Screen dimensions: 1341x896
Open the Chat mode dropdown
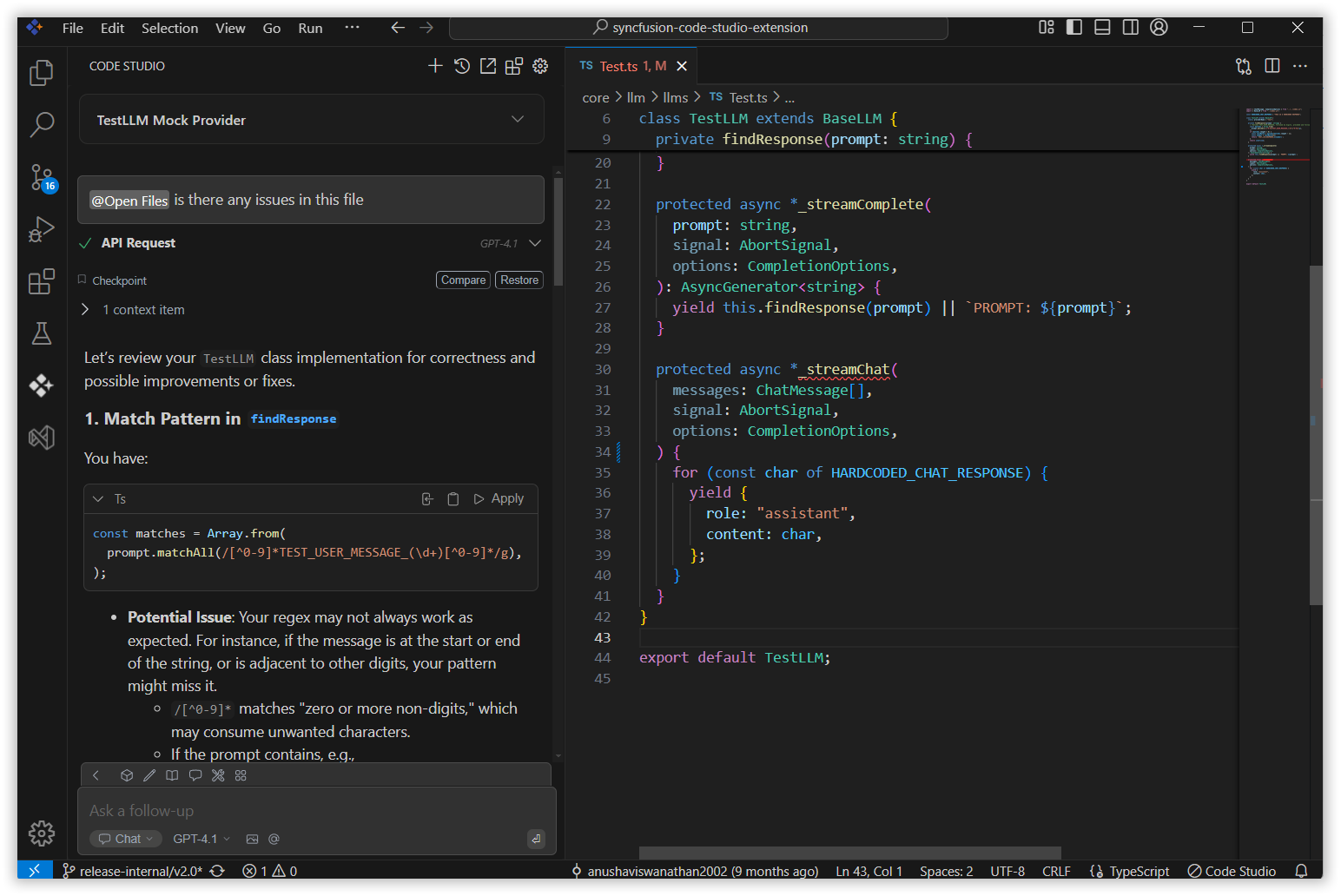pos(126,839)
